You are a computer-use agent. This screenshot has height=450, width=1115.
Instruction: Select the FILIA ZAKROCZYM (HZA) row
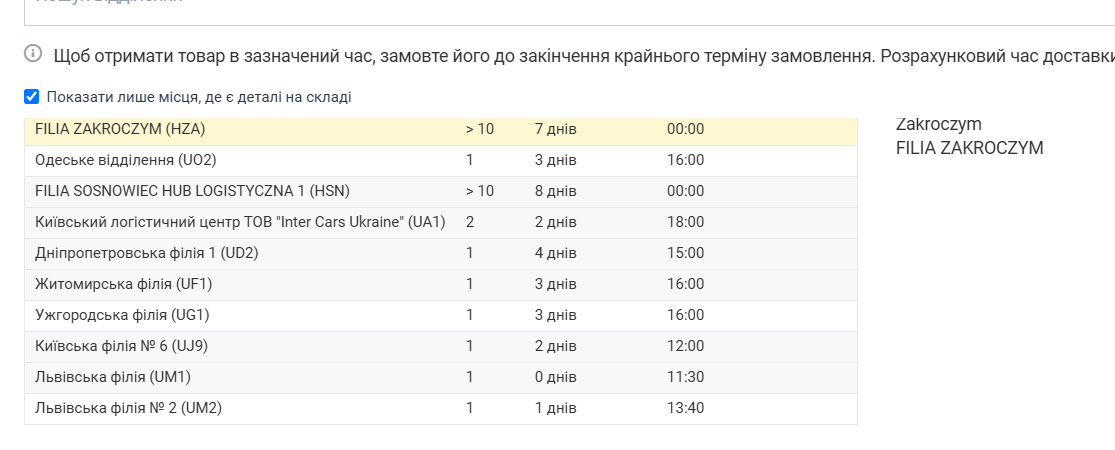click(x=120, y=129)
